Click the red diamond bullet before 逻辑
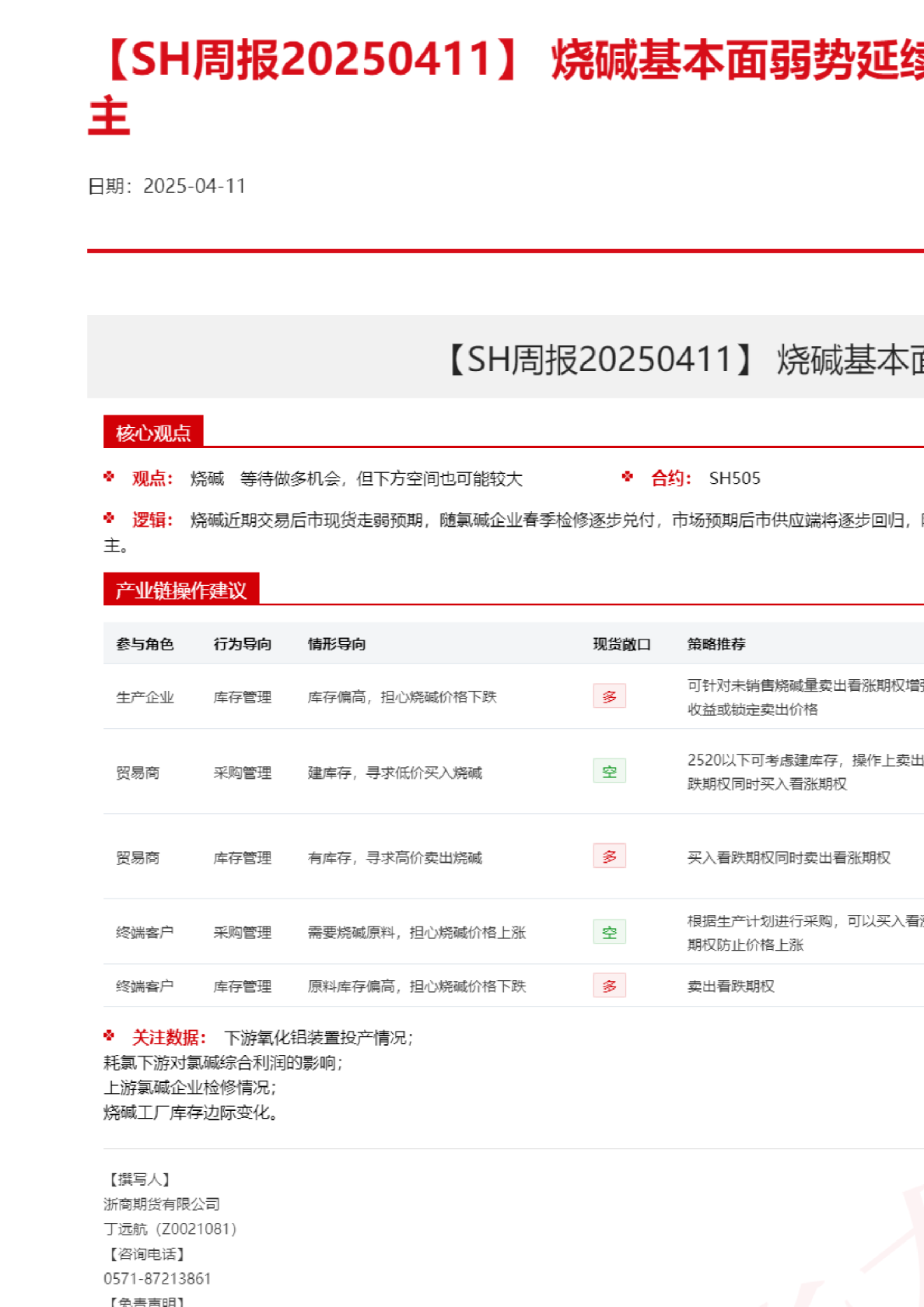Screen dimensions: 924x1307 pos(109,518)
